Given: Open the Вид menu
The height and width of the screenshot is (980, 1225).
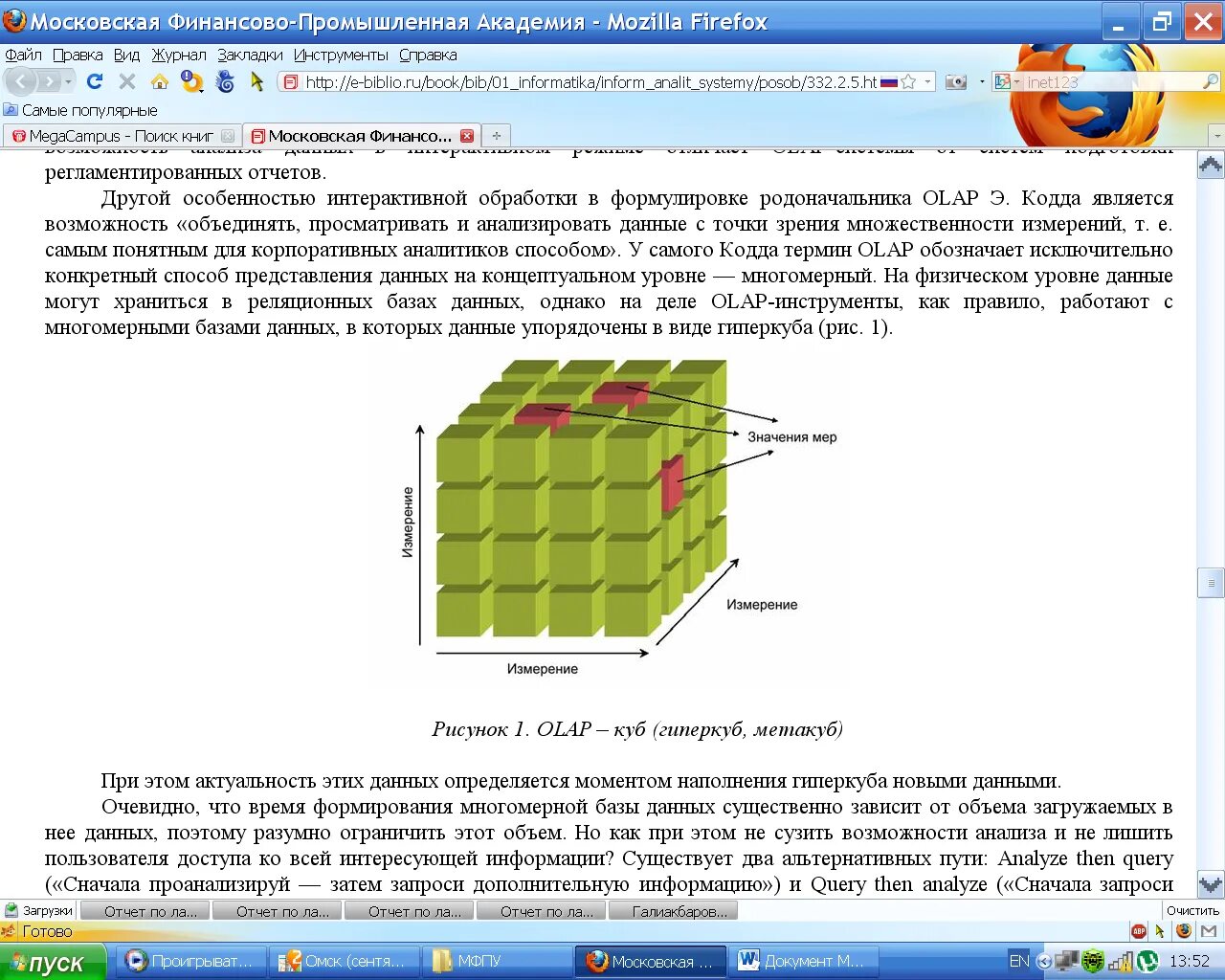Looking at the screenshot, I should point(126,55).
